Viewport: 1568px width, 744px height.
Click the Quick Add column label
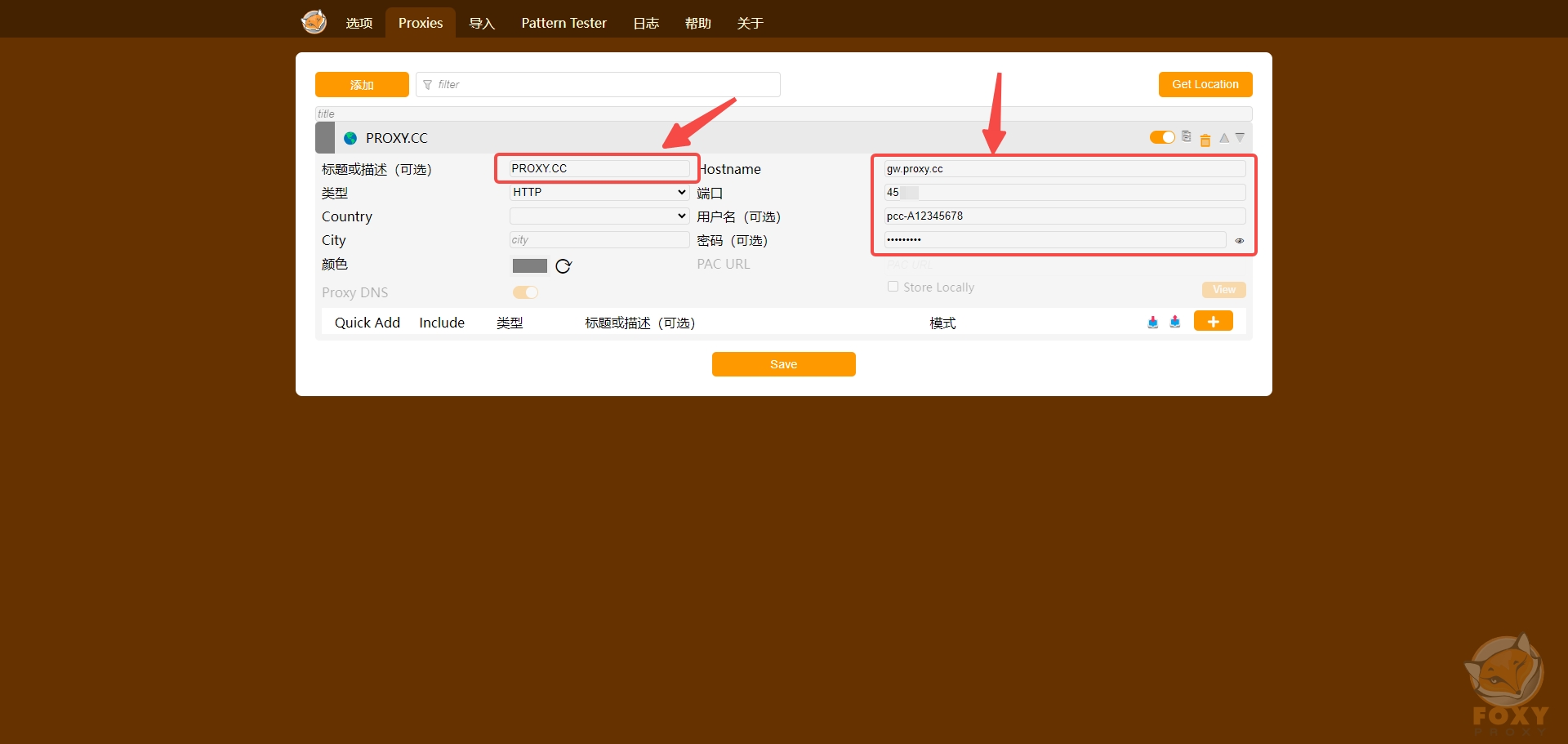[367, 323]
